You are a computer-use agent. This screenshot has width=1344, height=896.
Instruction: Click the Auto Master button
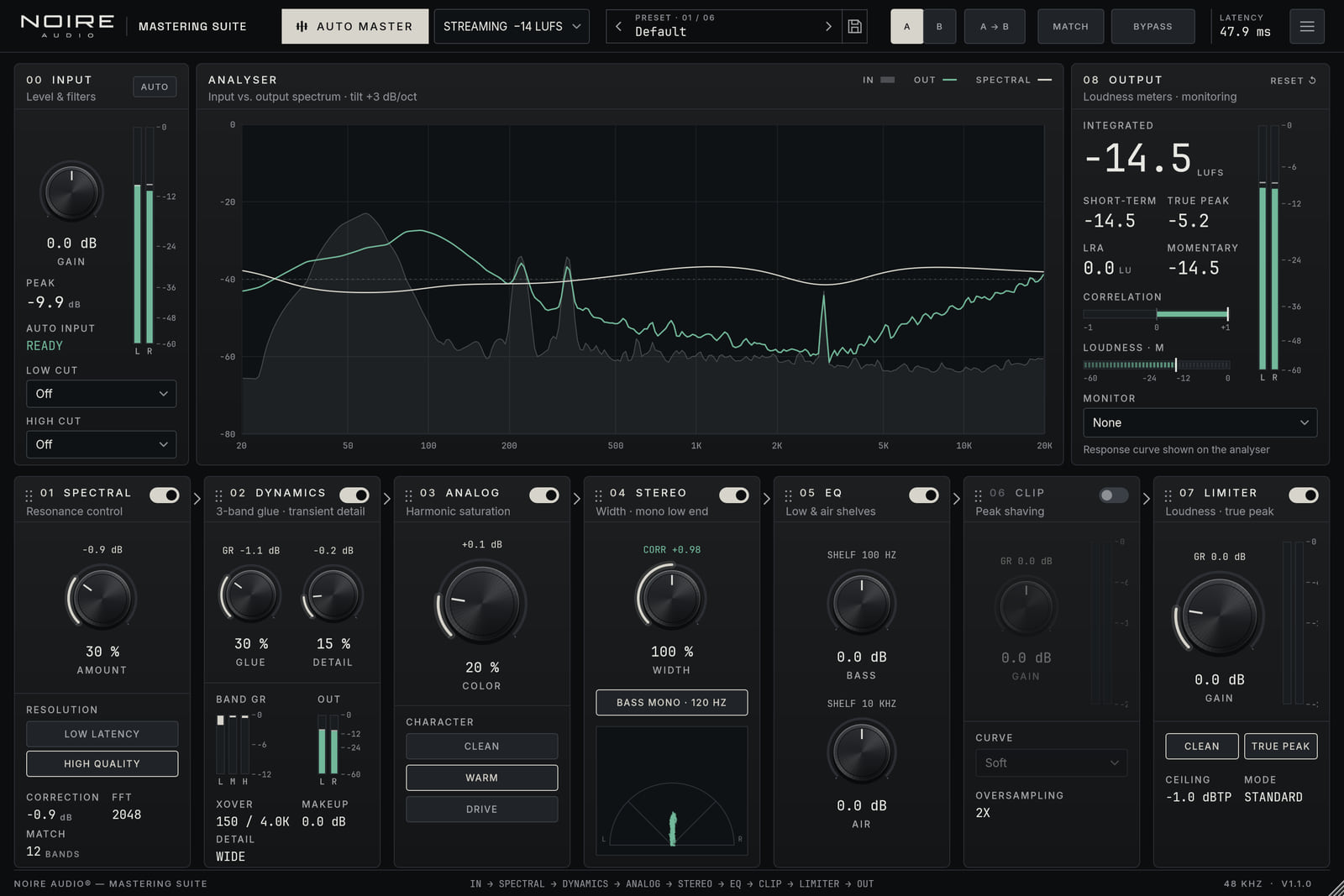coord(354,26)
